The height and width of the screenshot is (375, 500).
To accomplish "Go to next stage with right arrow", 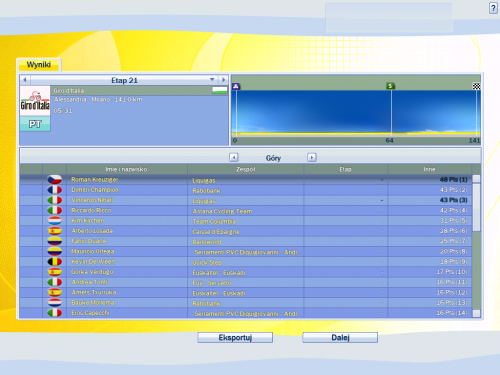I will pyautogui.click(x=223, y=80).
